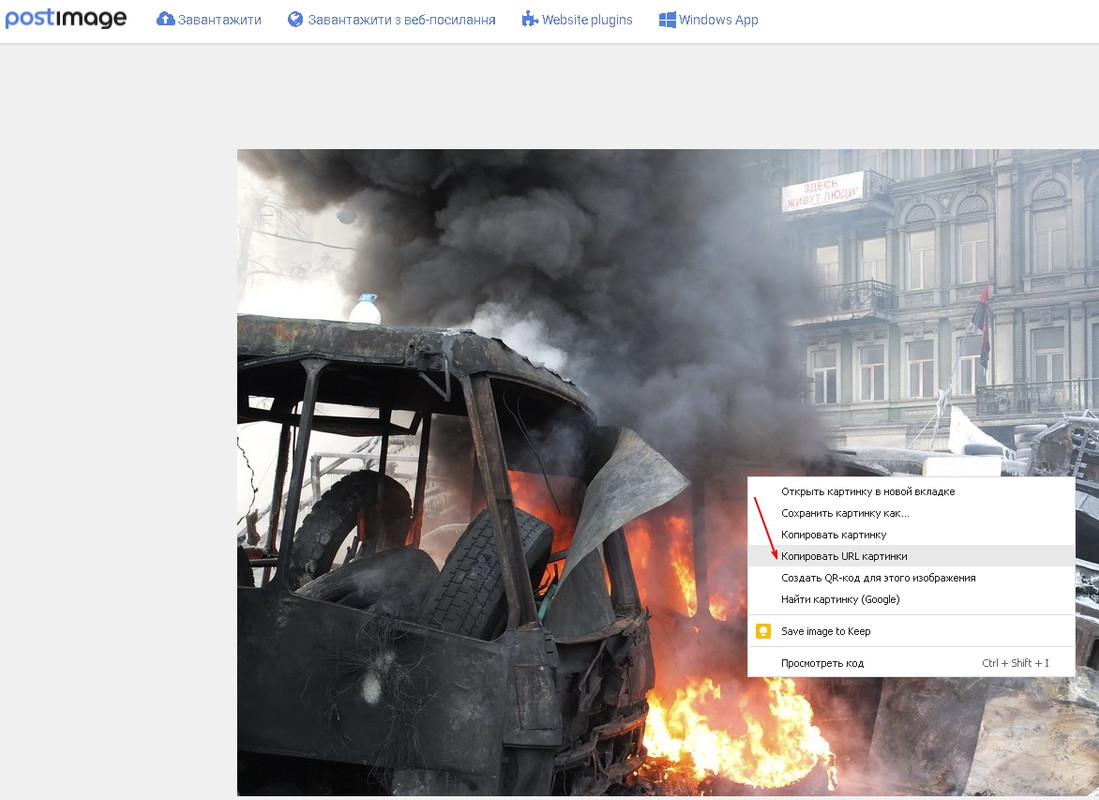Choose Создать QR-код для этого изображения

click(911, 578)
